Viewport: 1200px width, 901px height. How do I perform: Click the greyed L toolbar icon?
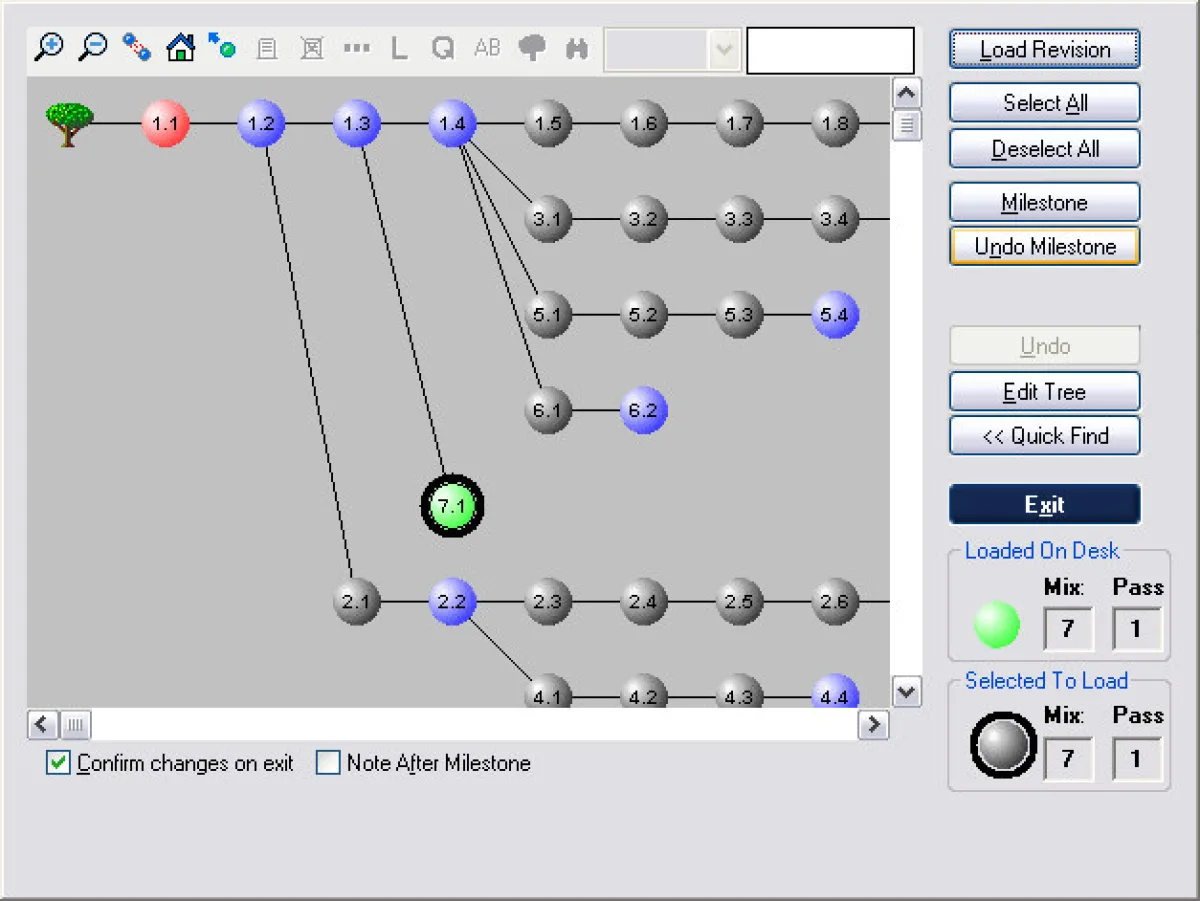[399, 48]
